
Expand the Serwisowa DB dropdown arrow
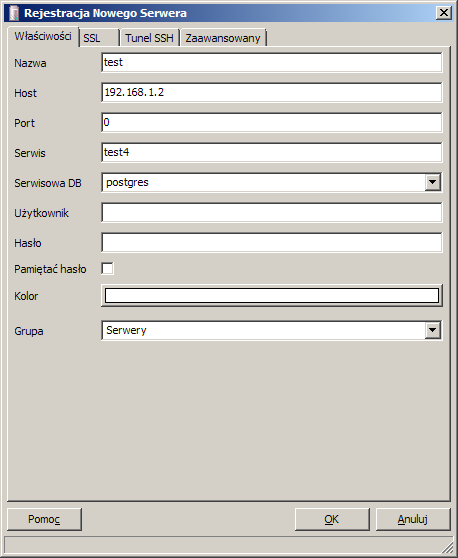click(432, 183)
